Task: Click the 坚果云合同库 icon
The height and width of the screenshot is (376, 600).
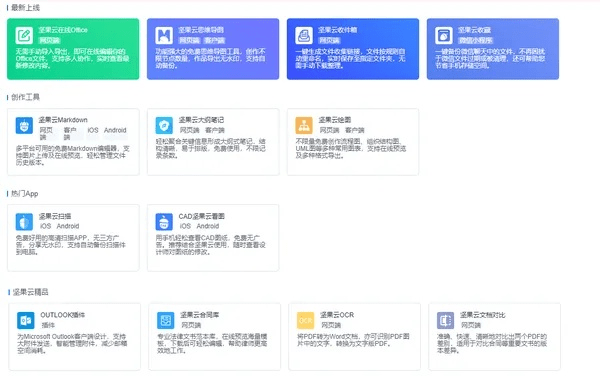Action: coord(166,321)
